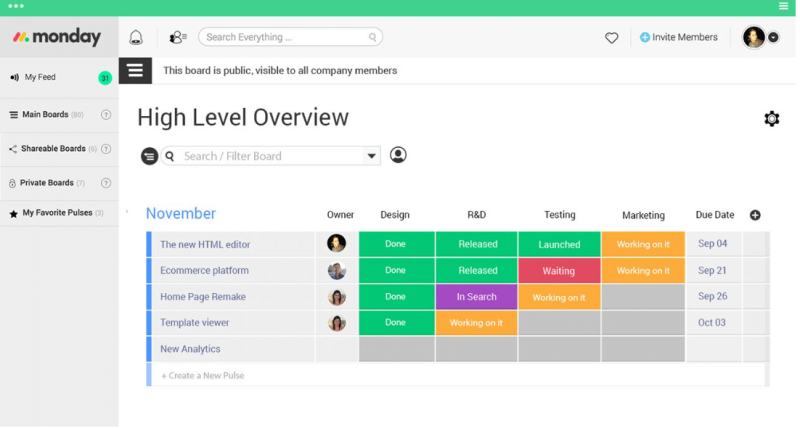
Task: Open My Feed
Action: 40,77
